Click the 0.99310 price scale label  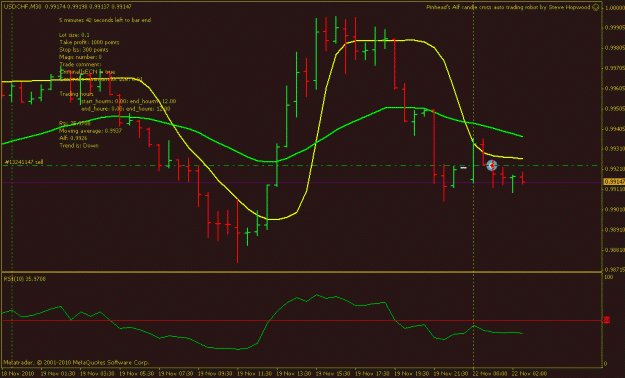click(615, 149)
